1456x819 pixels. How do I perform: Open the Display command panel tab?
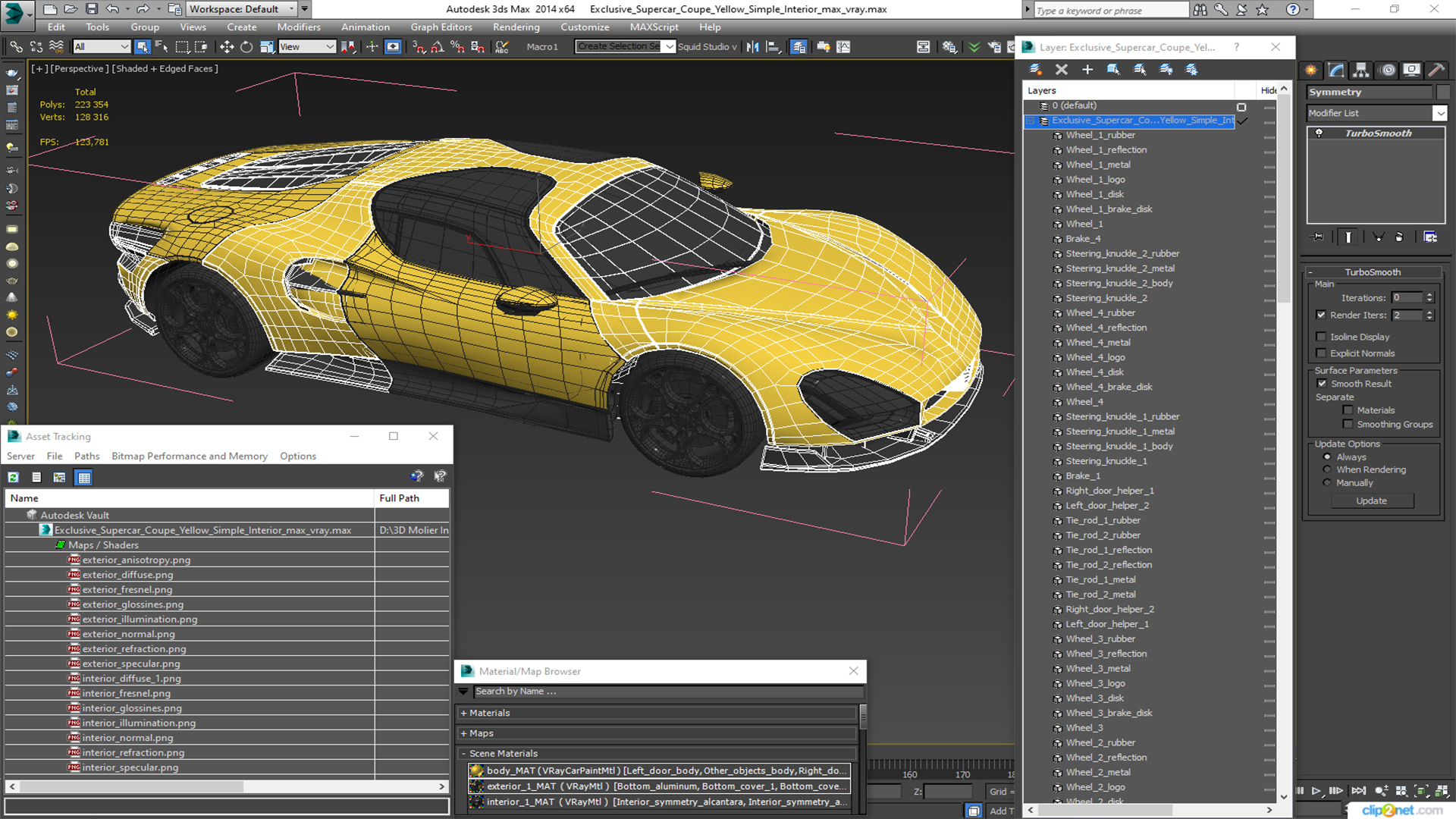click(1411, 70)
